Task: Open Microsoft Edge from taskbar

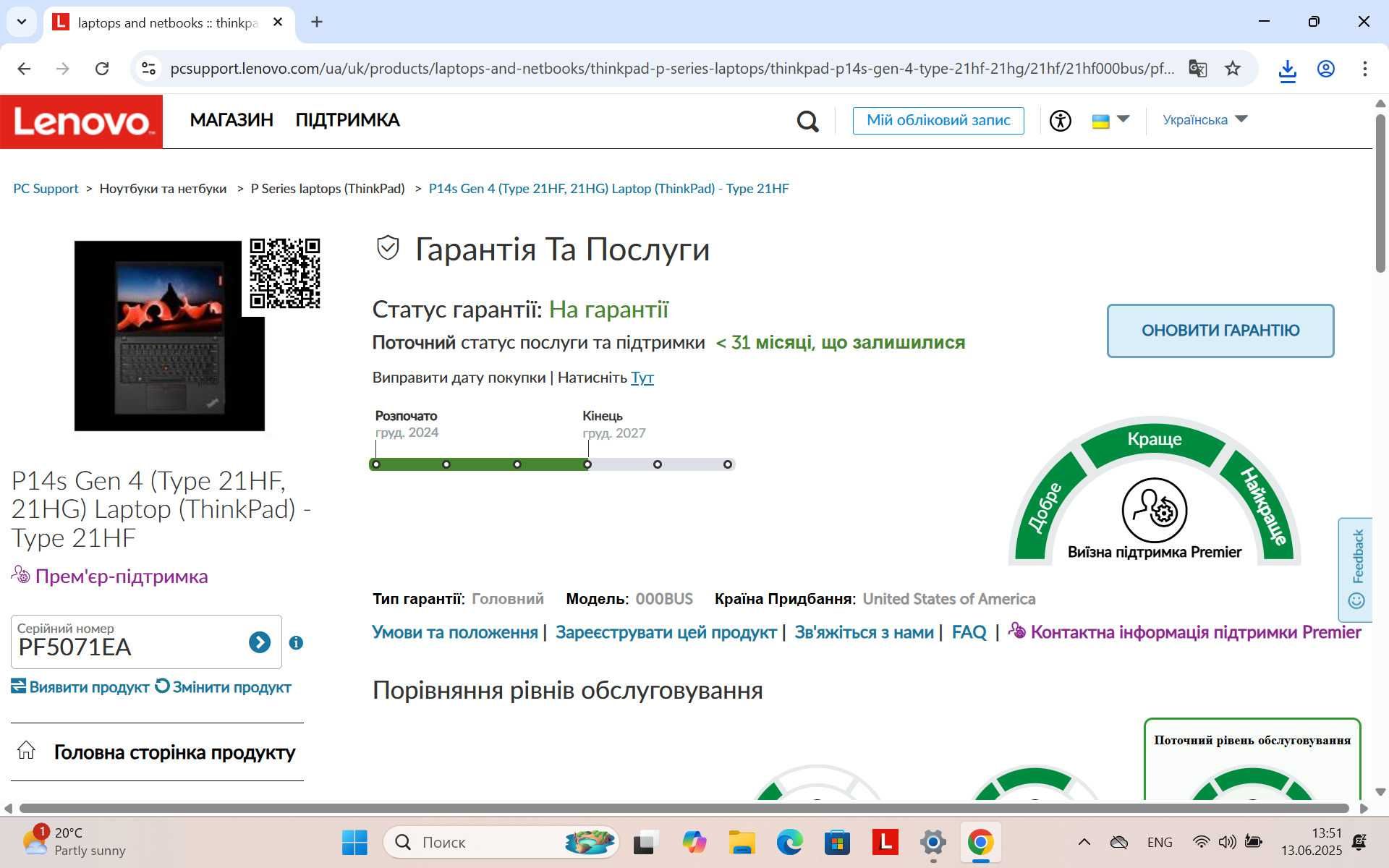Action: pyautogui.click(x=789, y=842)
